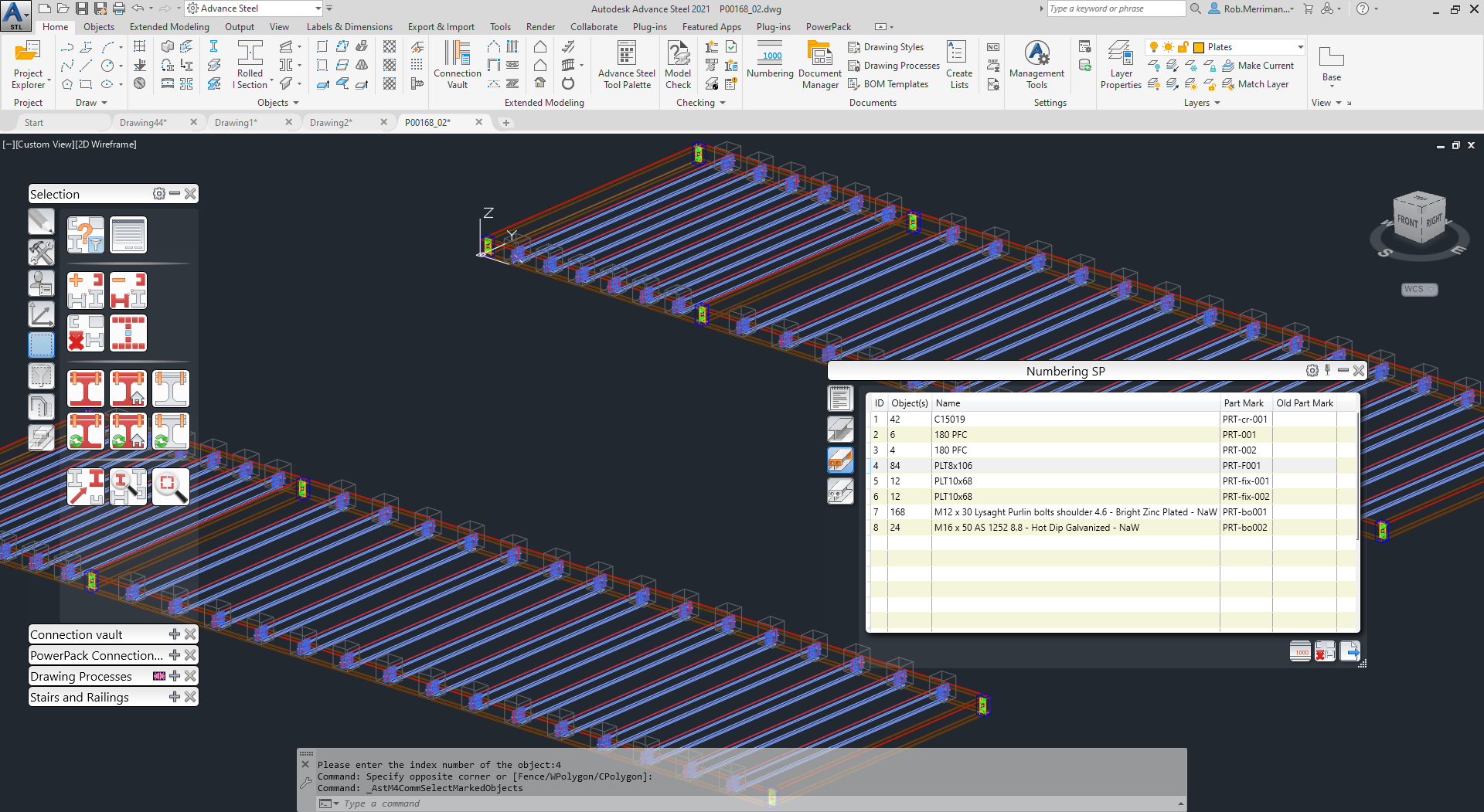Pin the Numbering SP dialog

(x=1327, y=370)
